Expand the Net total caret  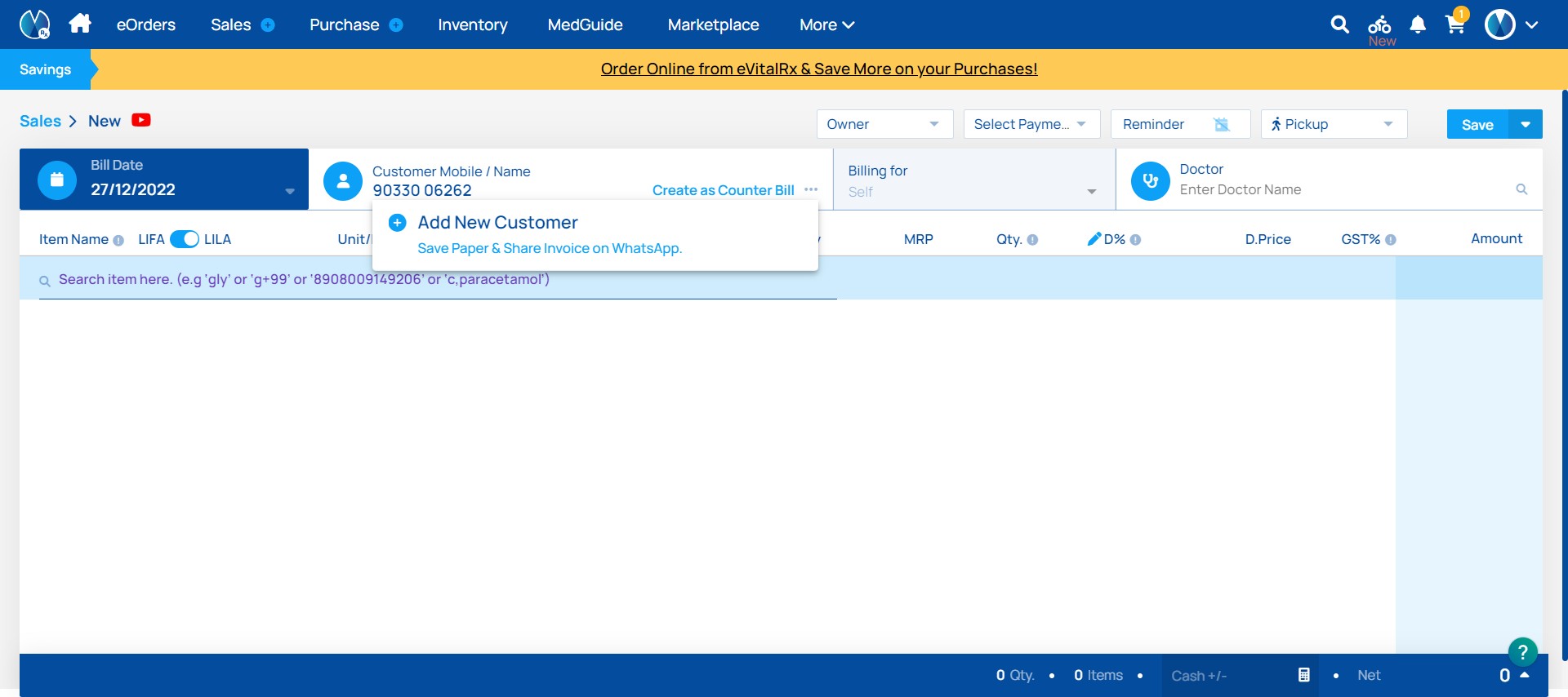pyautogui.click(x=1524, y=674)
